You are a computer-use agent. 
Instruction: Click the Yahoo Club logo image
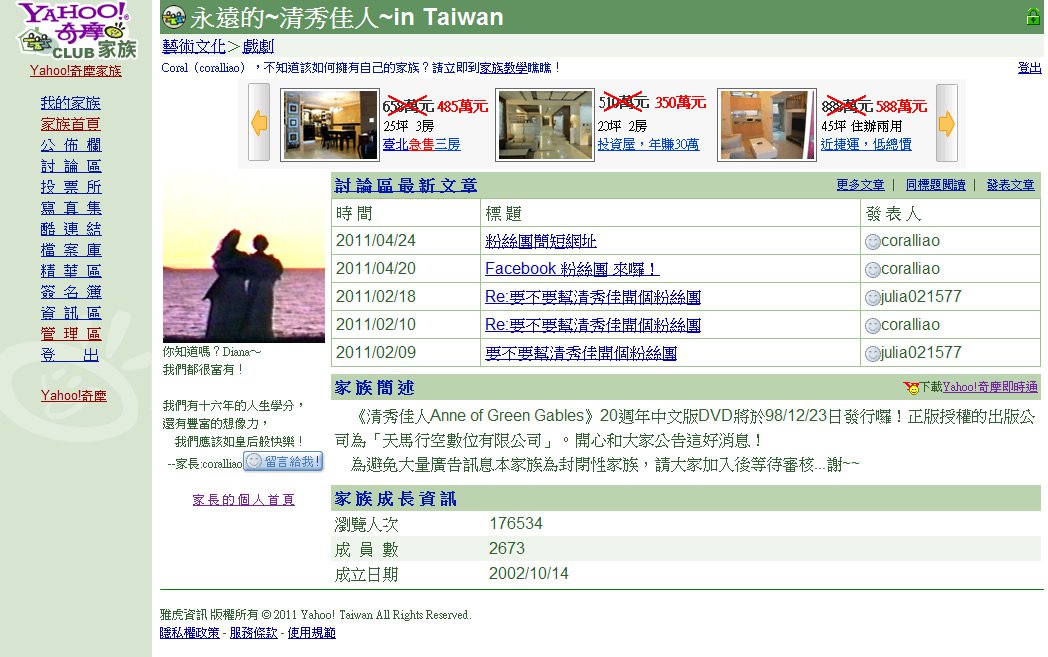click(77, 31)
